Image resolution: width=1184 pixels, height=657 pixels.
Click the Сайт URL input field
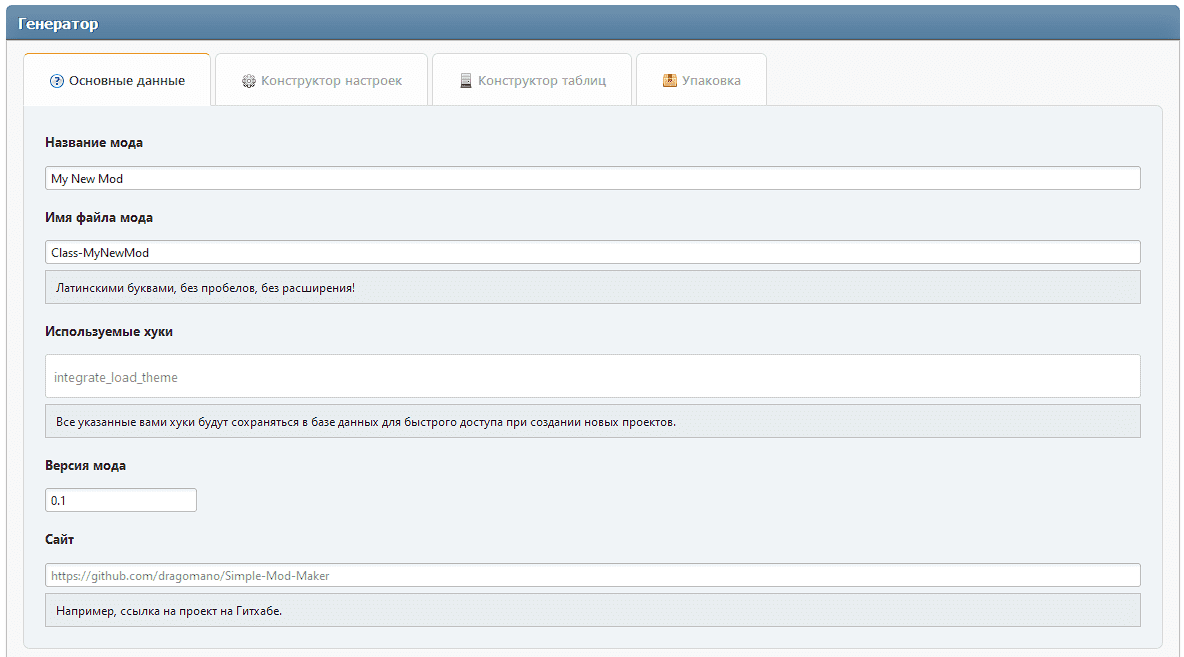592,576
